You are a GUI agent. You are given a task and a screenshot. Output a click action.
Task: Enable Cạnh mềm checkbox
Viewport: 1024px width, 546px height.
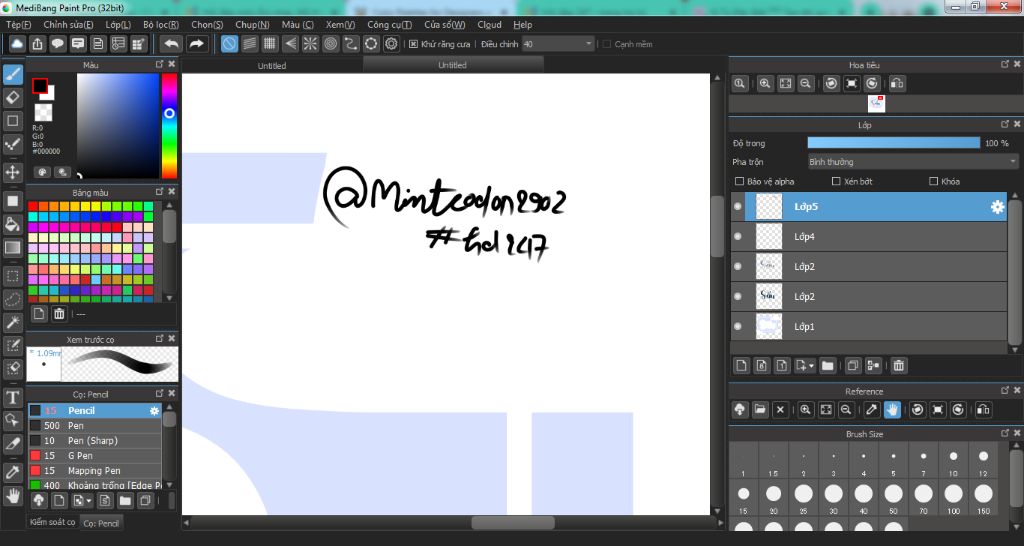pos(607,44)
